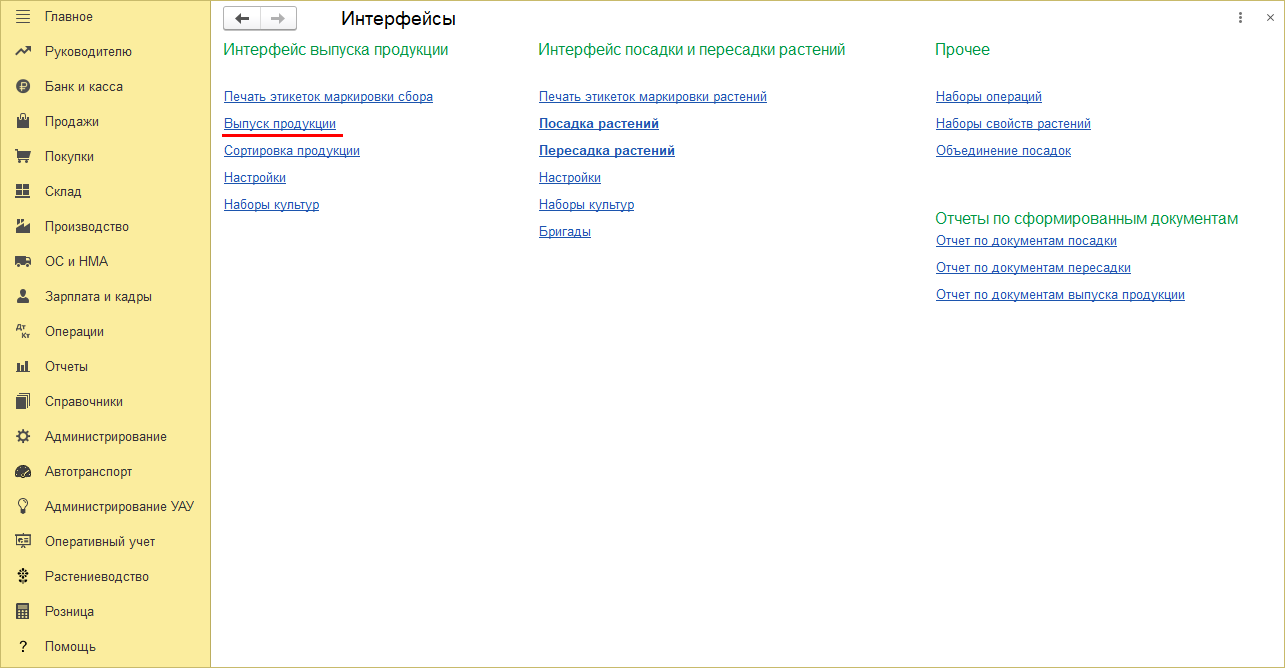Click the calculator icon for Розница
The width and height of the screenshot is (1285, 668).
point(23,612)
